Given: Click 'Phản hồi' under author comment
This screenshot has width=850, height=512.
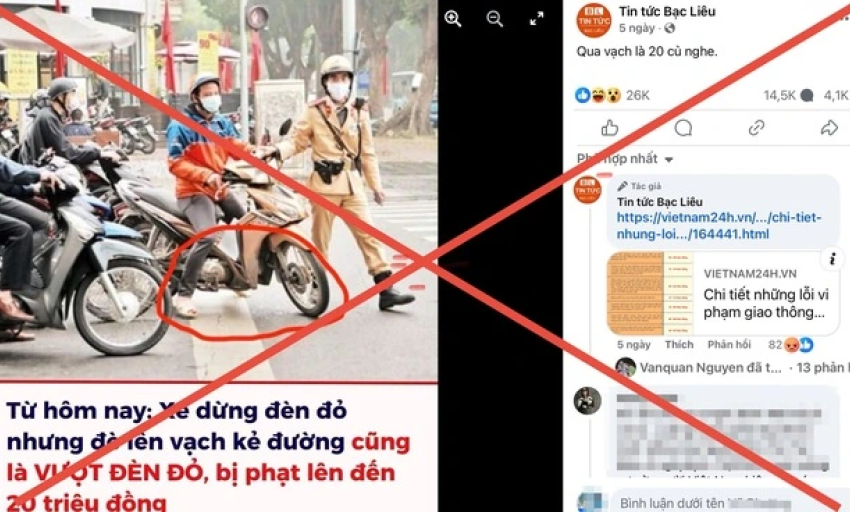Looking at the screenshot, I should 729,344.
